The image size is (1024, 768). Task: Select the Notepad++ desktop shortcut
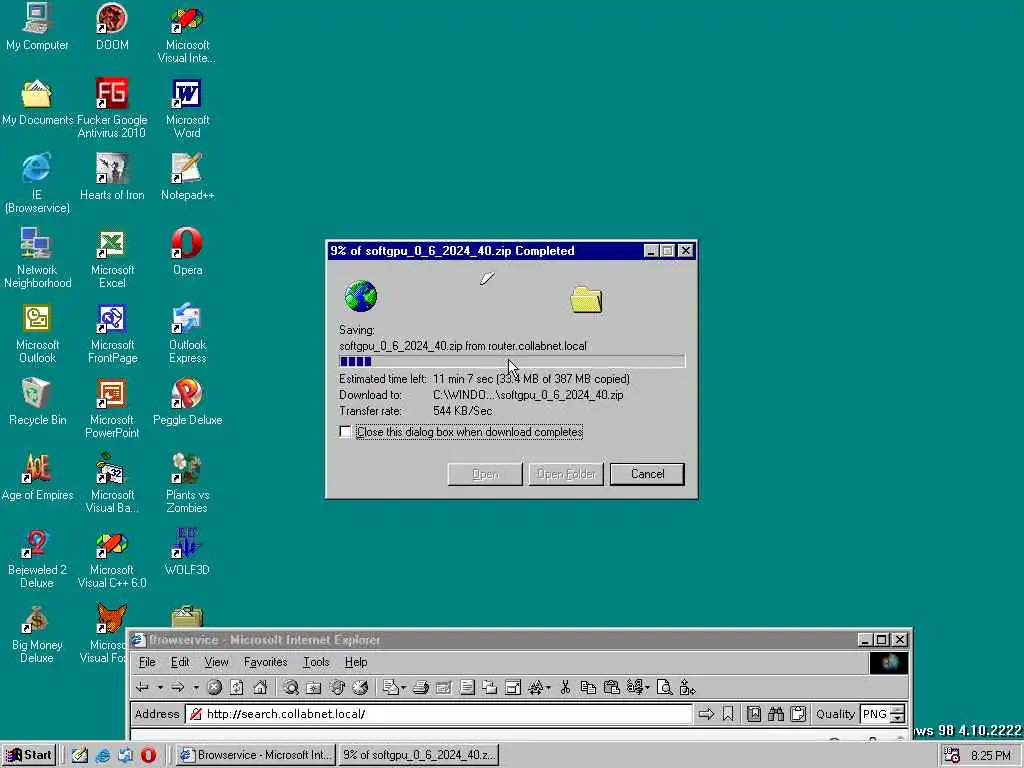[x=187, y=176]
